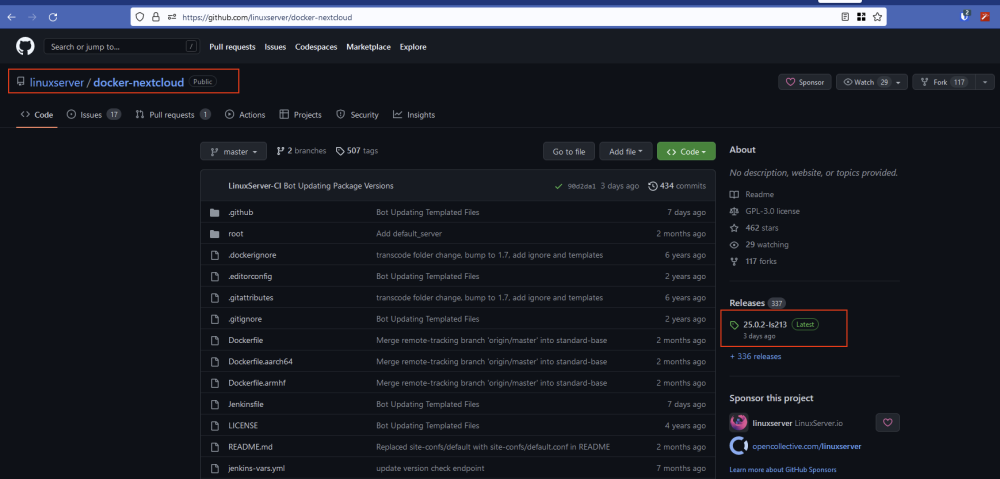Click the LICENSE file icon
This screenshot has height=479, width=1000.
click(215, 425)
